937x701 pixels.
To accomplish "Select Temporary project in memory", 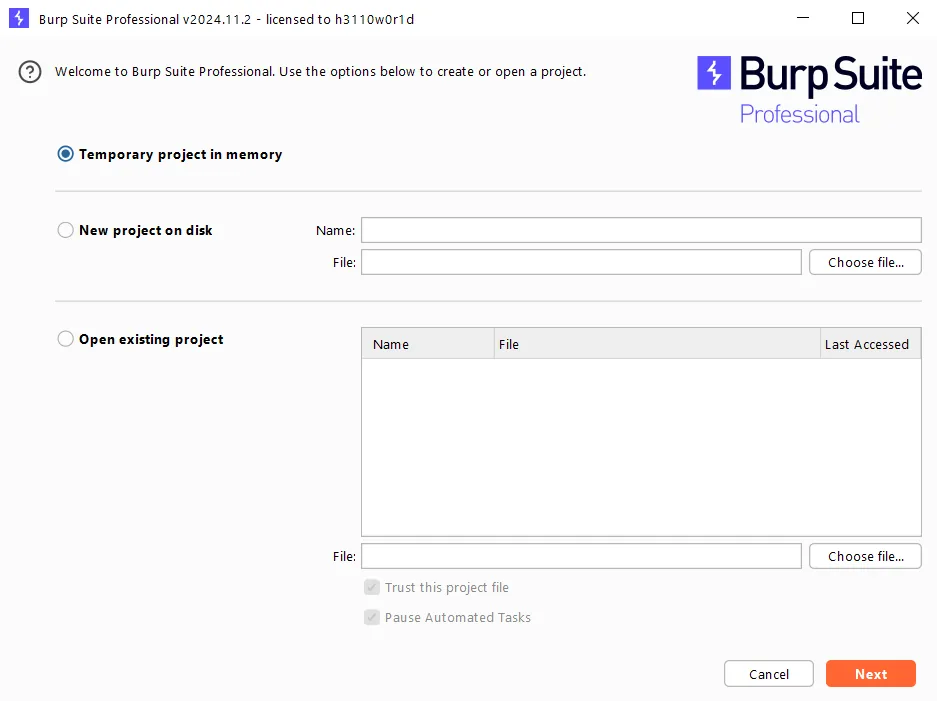I will pyautogui.click(x=65, y=154).
